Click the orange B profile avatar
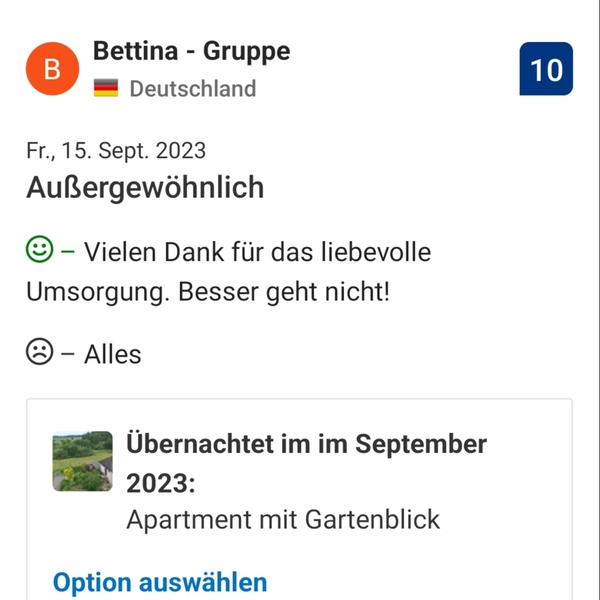The height and width of the screenshot is (600, 600). (53, 69)
